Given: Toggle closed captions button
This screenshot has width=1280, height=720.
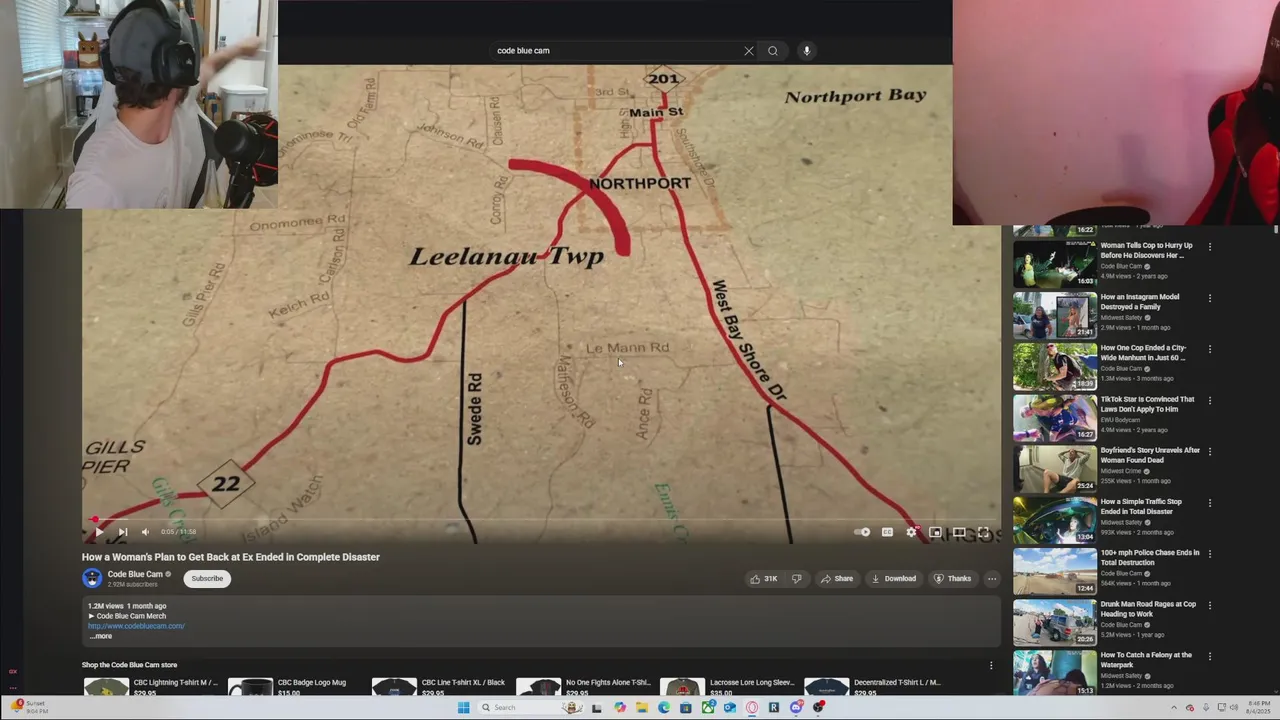Looking at the screenshot, I should (x=887, y=532).
